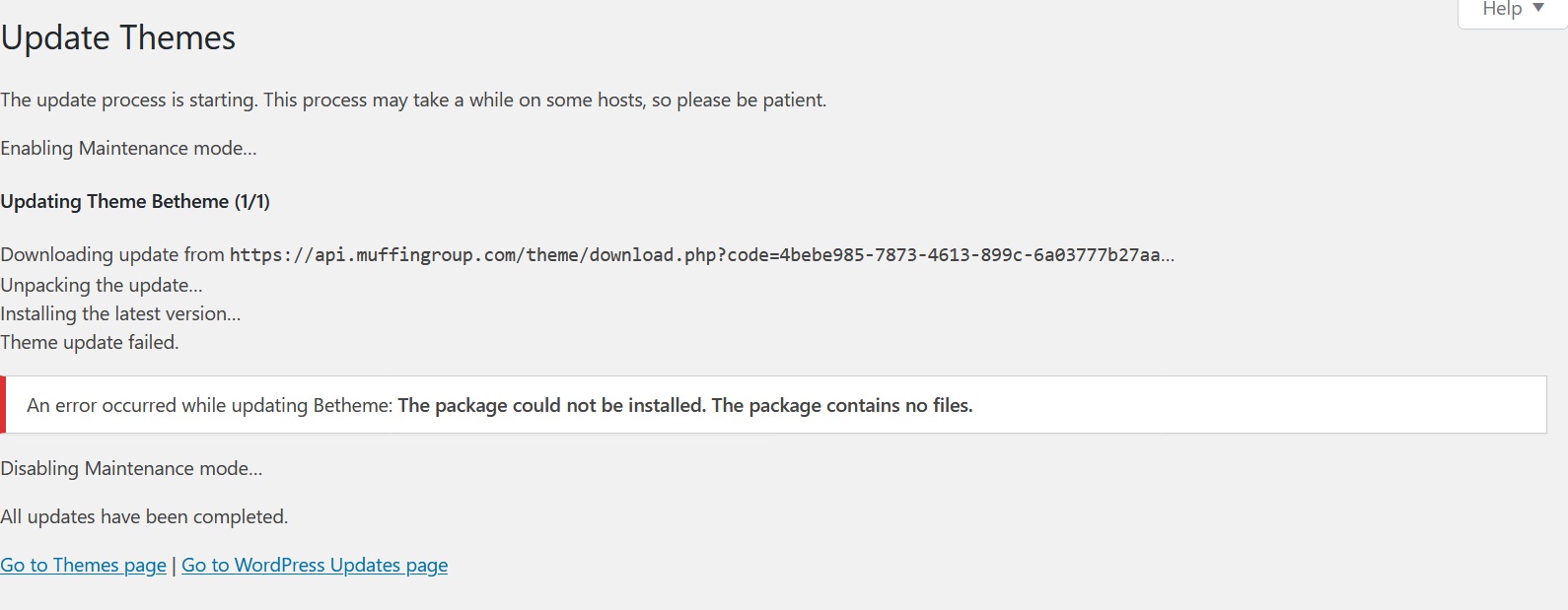
Task: Click the Unpacking the update line
Action: [102, 285]
